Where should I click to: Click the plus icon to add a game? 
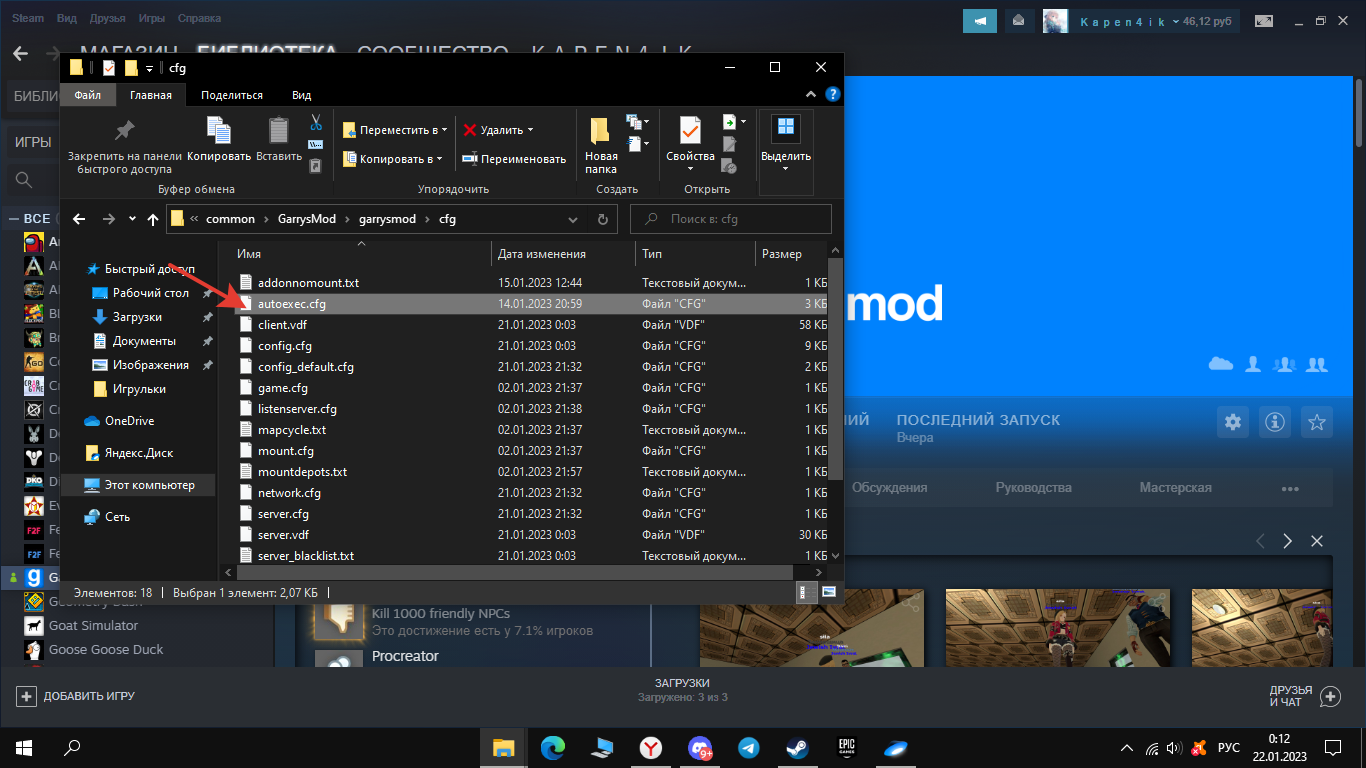26,696
